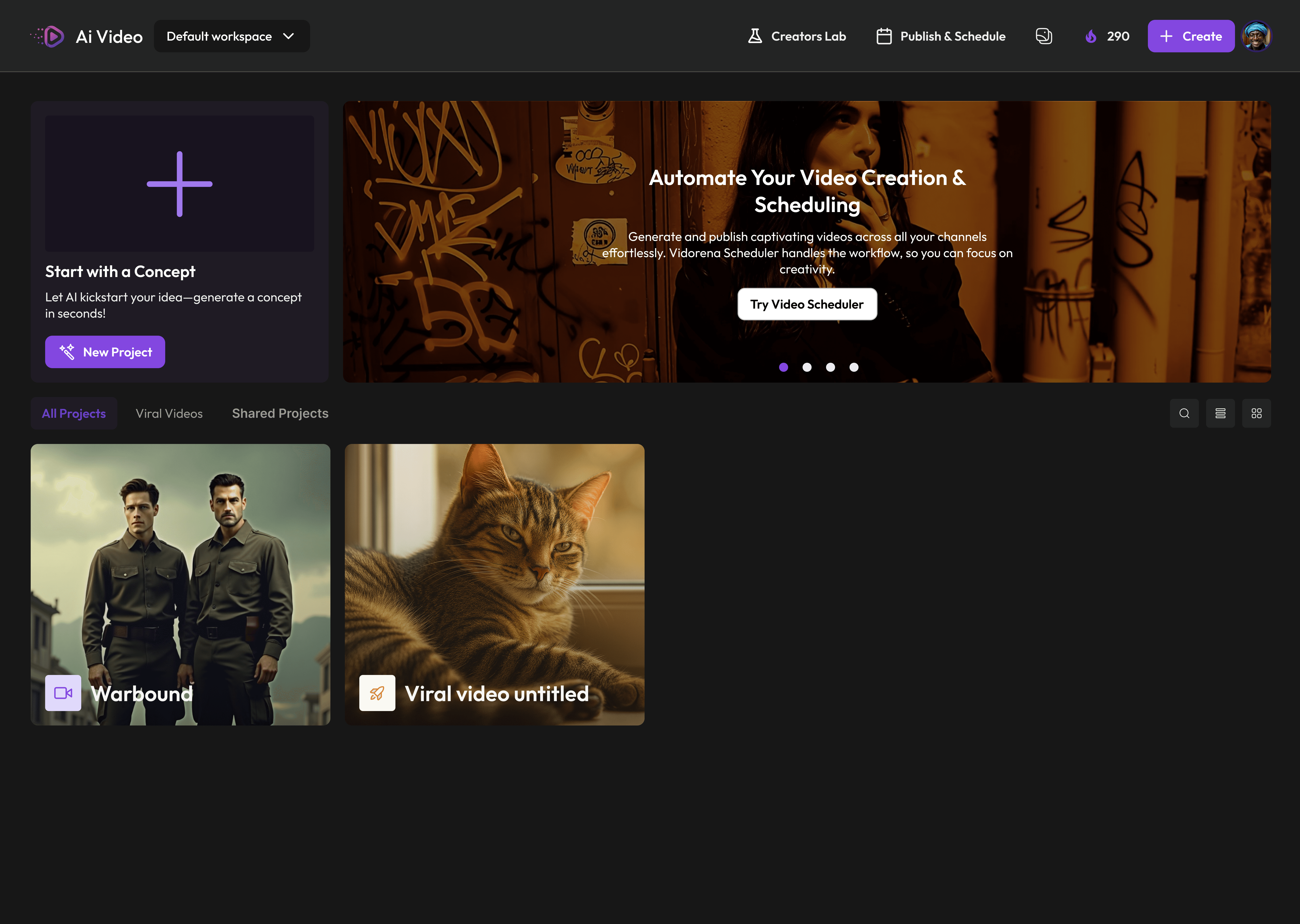Select the Viral Videos tab
1300x924 pixels.
(x=169, y=414)
